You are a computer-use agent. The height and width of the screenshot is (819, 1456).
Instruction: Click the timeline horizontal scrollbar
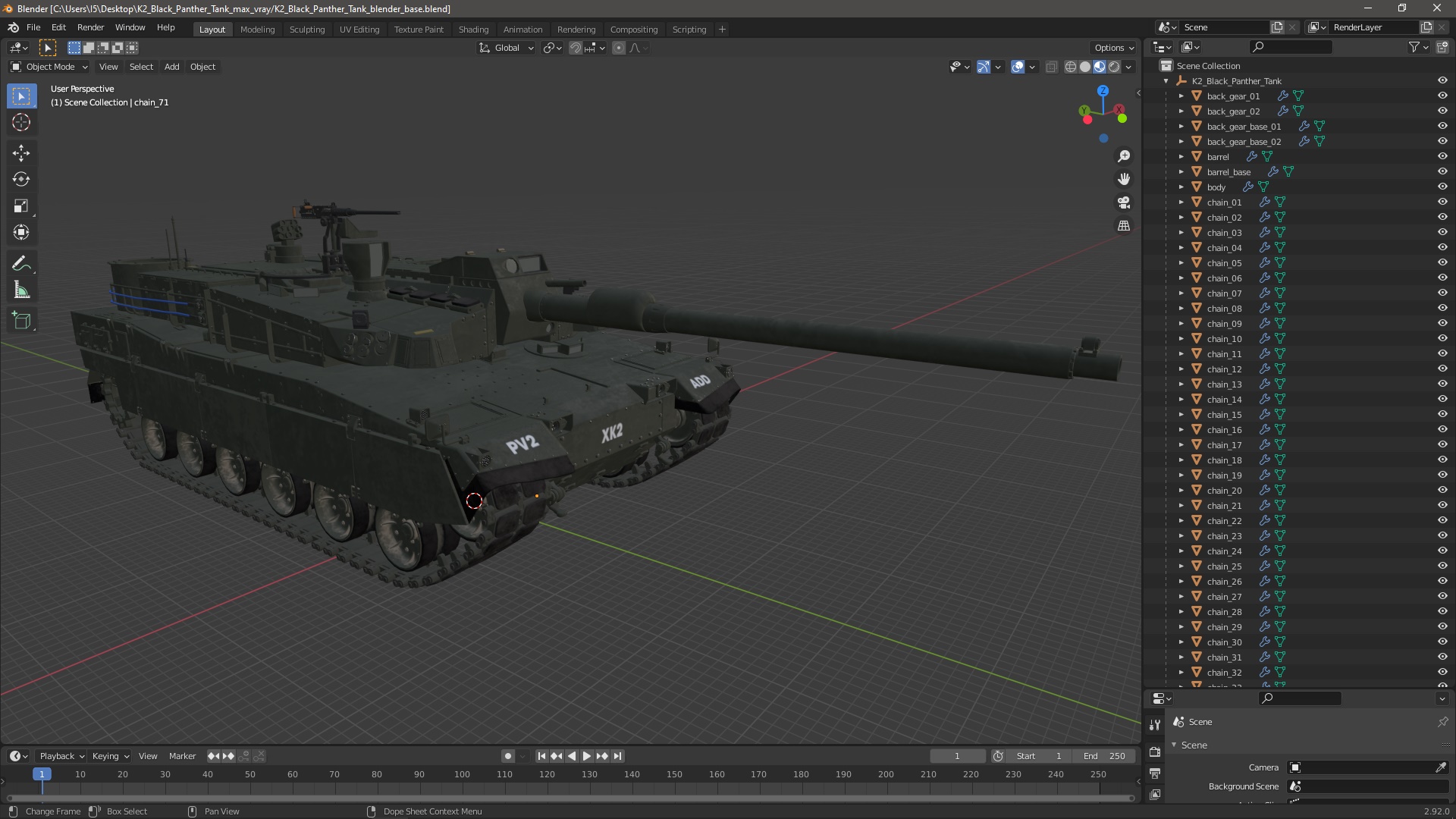click(x=570, y=798)
